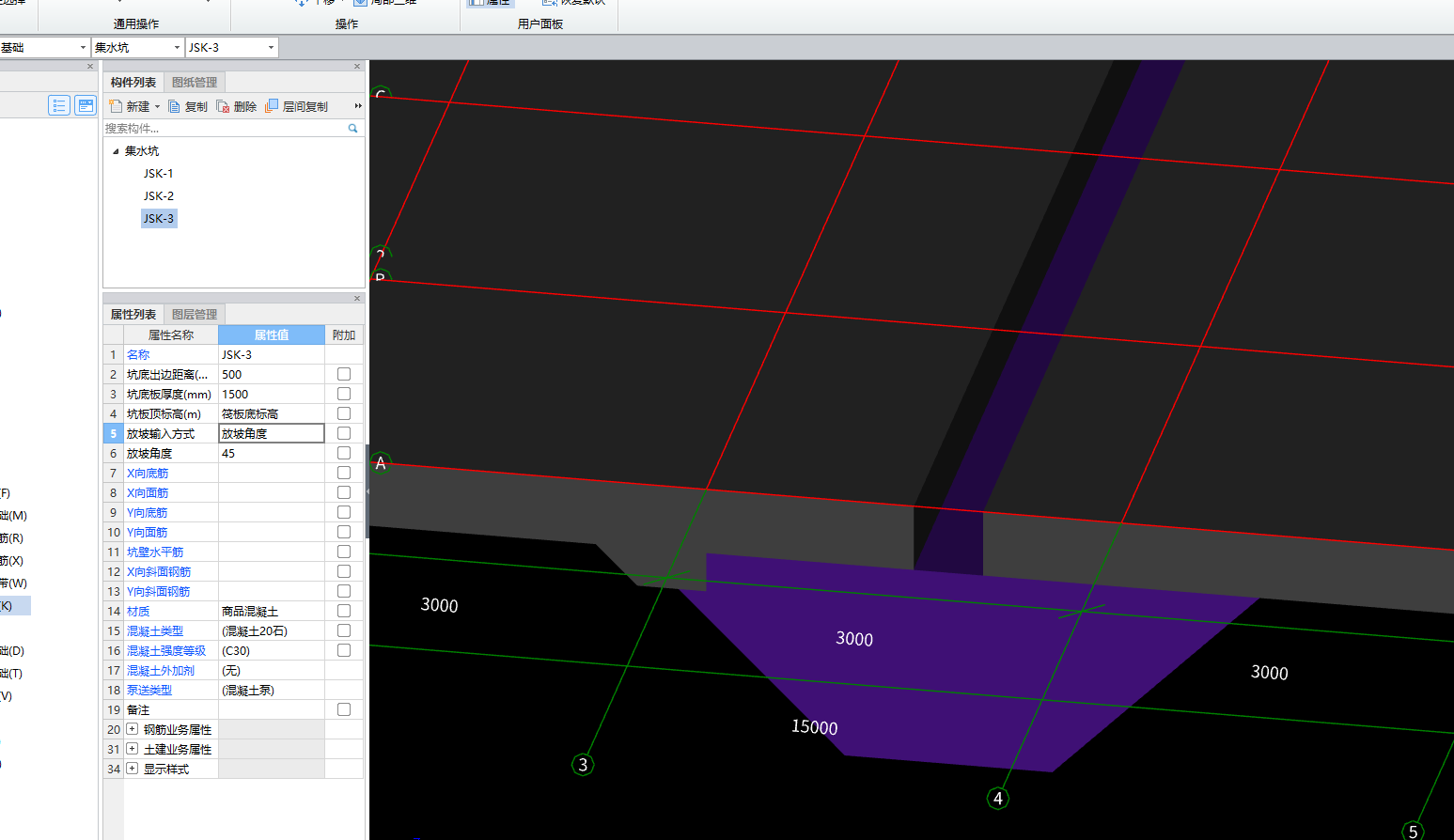The image size is (1454, 840).
Task: Click the 属性值 column header
Action: pos(272,334)
